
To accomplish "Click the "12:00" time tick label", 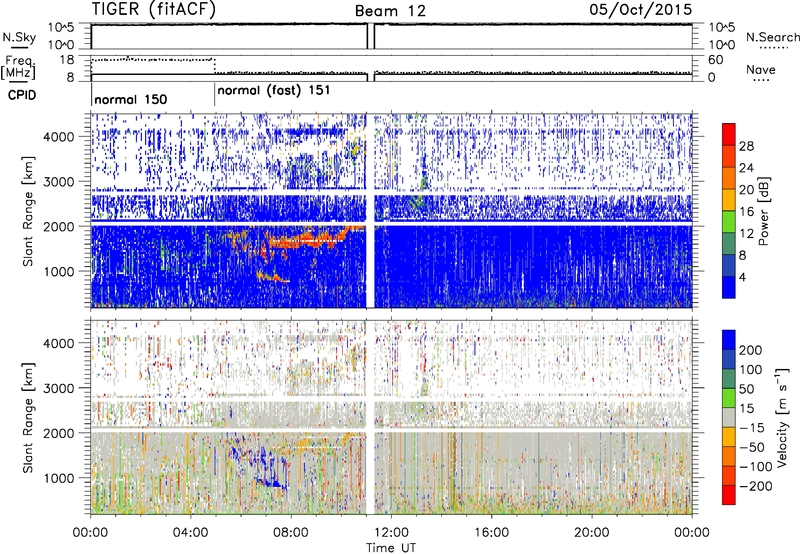I will click(x=391, y=533).
